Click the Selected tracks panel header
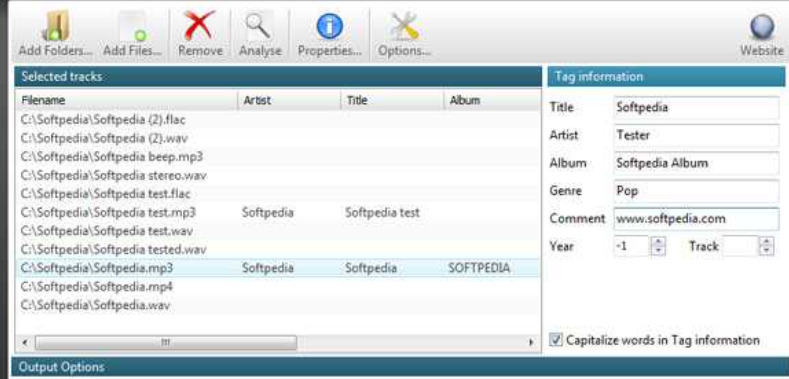 pos(278,77)
